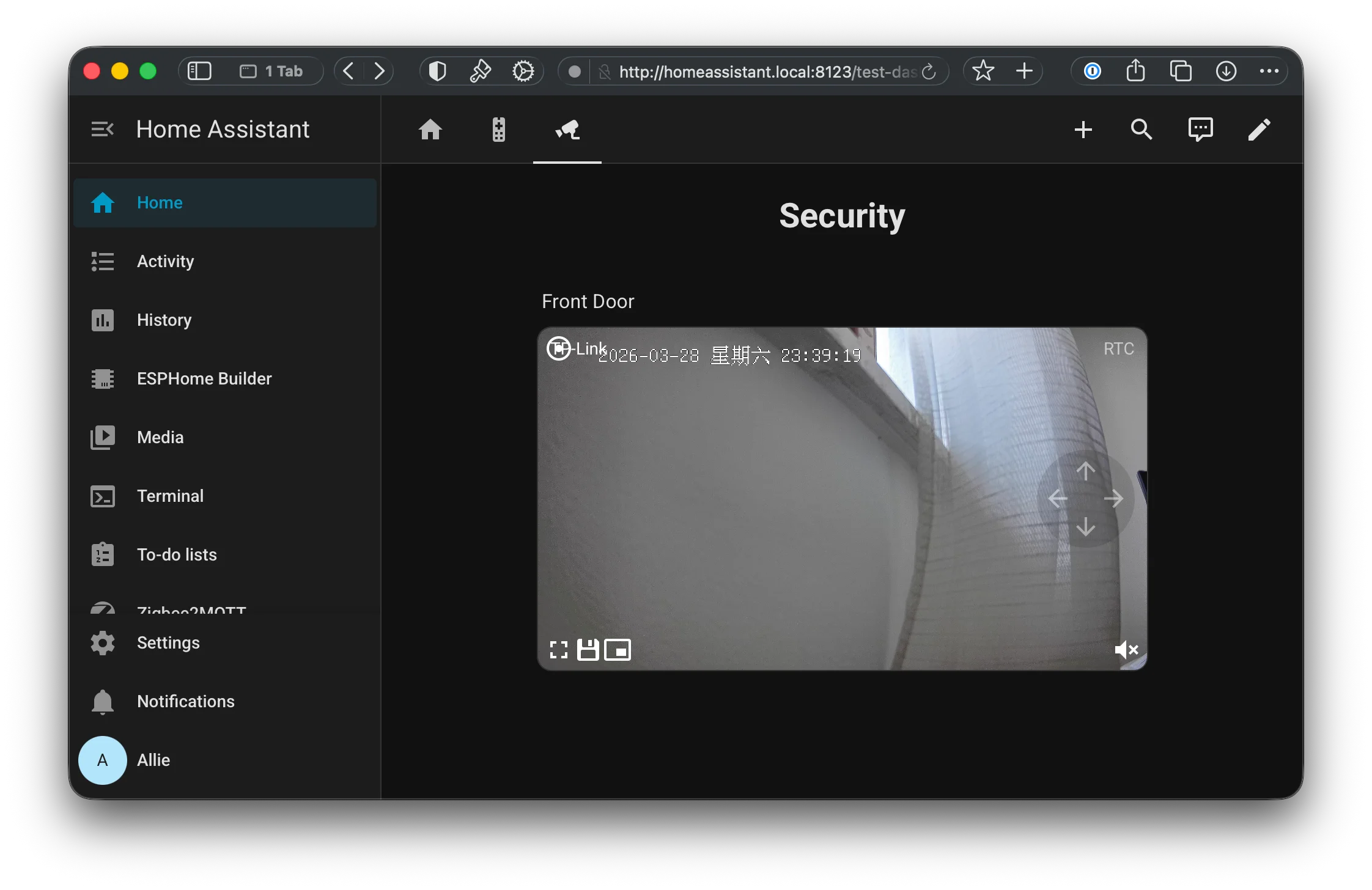The height and width of the screenshot is (890, 1372).
Task: Unmute the Front Door camera audio
Action: [1126, 650]
